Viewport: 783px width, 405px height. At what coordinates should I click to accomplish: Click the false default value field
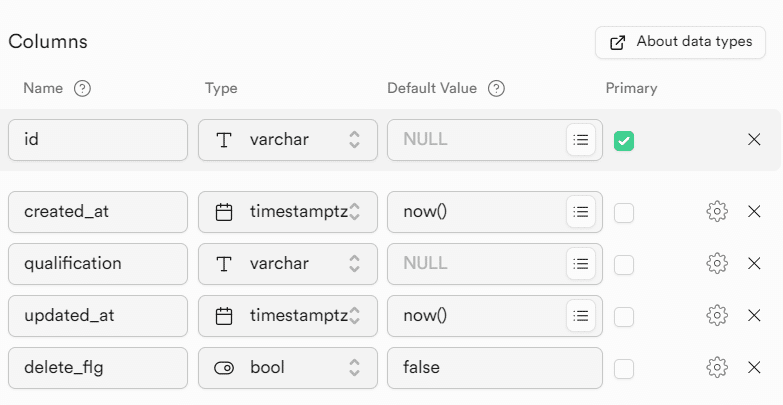[x=494, y=368]
